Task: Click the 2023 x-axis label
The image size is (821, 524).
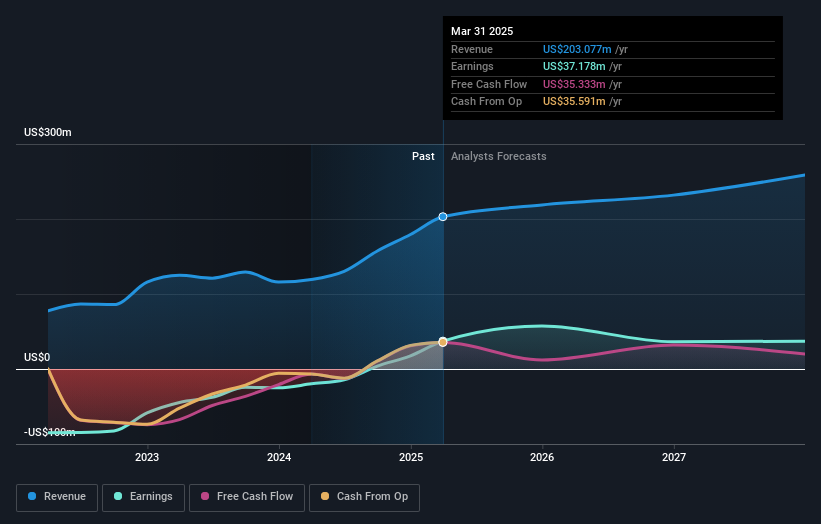Action: point(147,457)
